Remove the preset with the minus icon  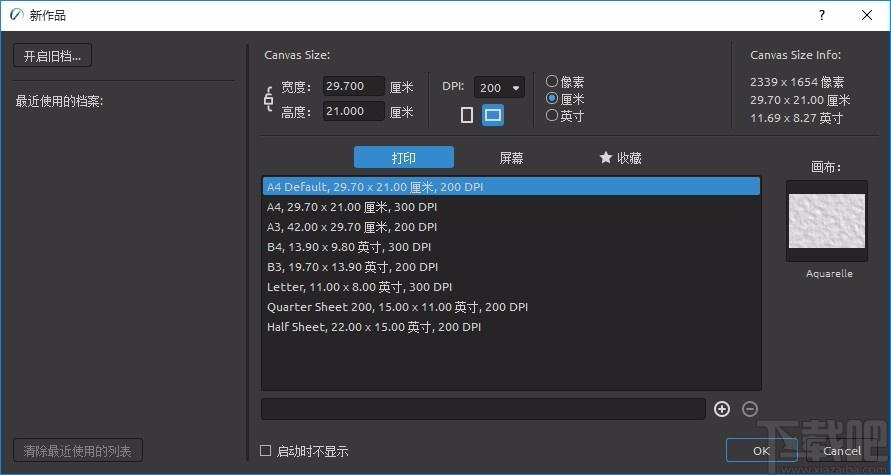pyautogui.click(x=750, y=409)
